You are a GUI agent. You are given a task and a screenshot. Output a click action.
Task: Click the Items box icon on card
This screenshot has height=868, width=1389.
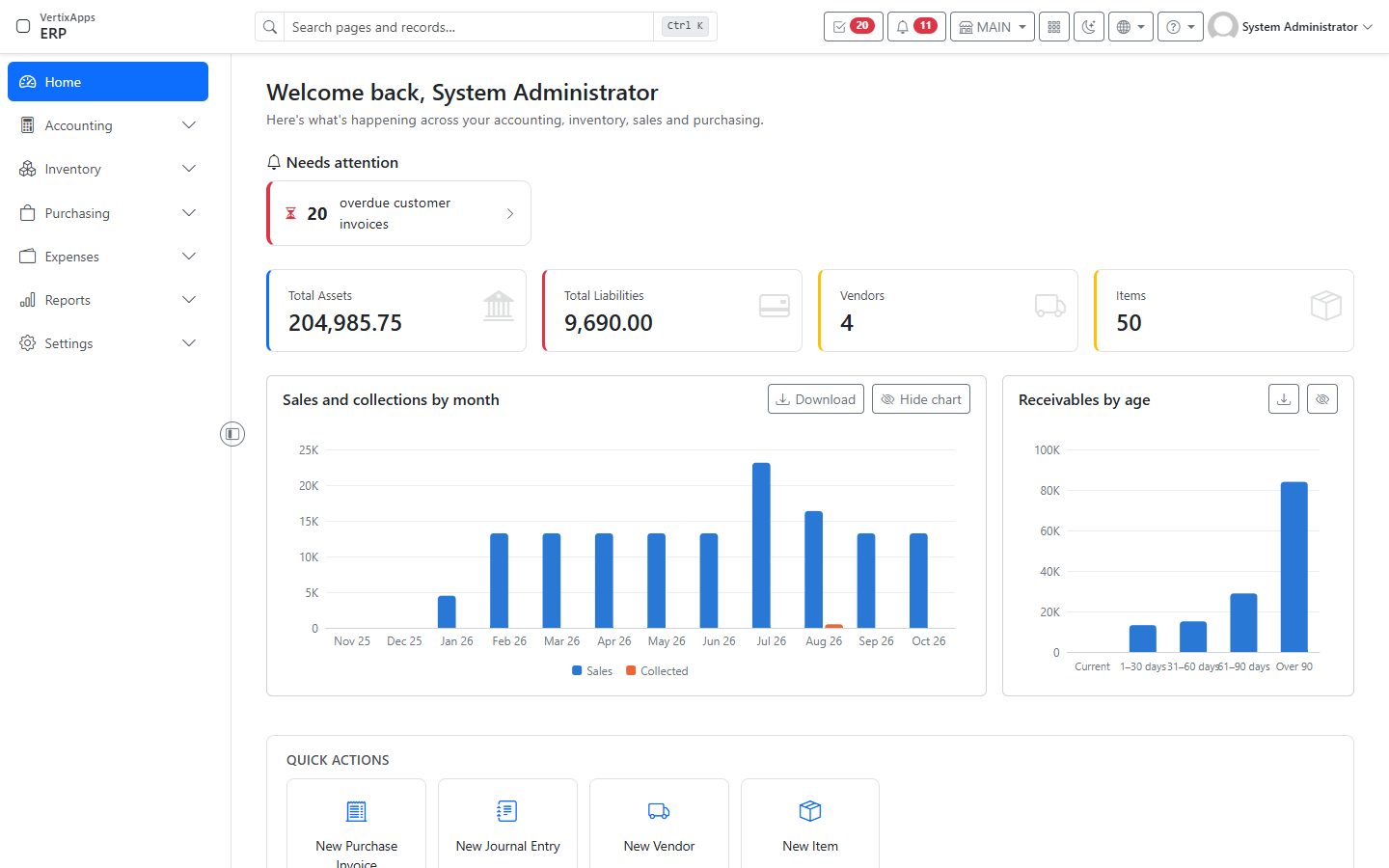coord(1326,306)
